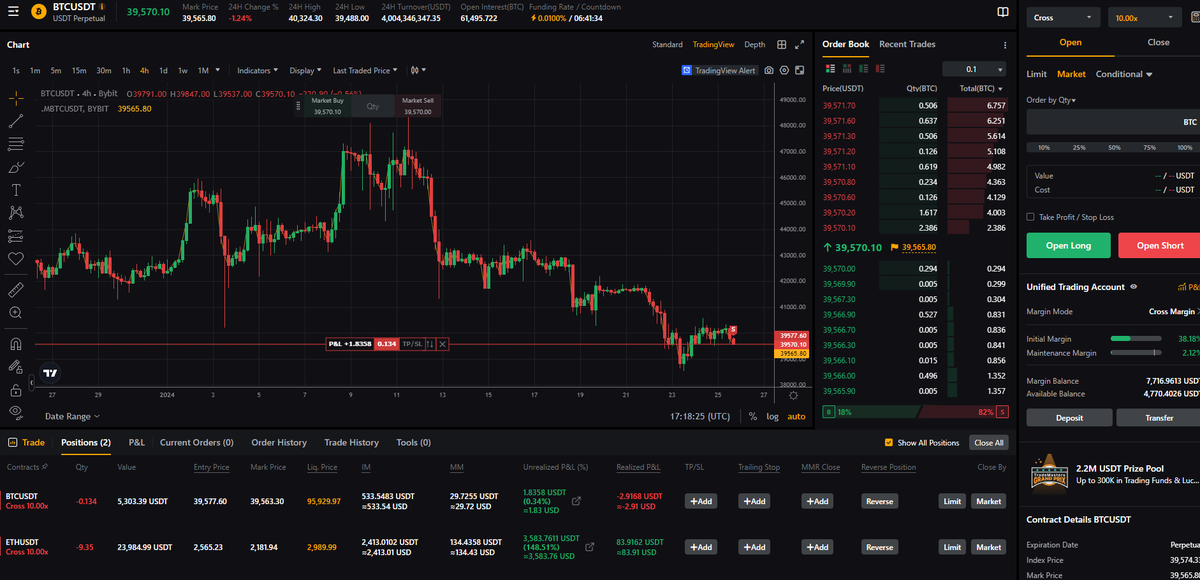Open the TradingView Alert button
Screen dimensions: 1200x580
point(719,71)
